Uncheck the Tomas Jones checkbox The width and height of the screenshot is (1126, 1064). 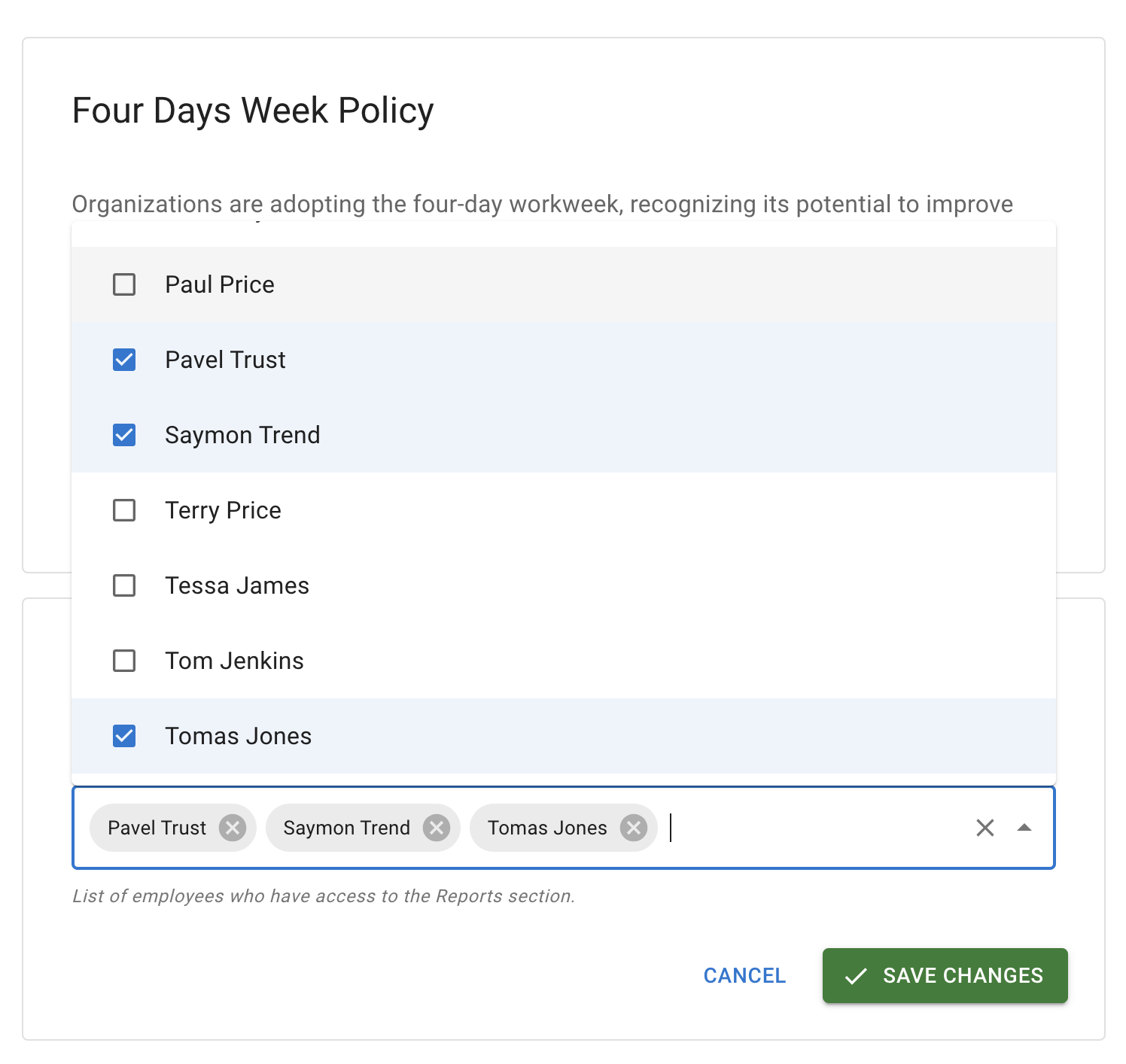pos(123,736)
